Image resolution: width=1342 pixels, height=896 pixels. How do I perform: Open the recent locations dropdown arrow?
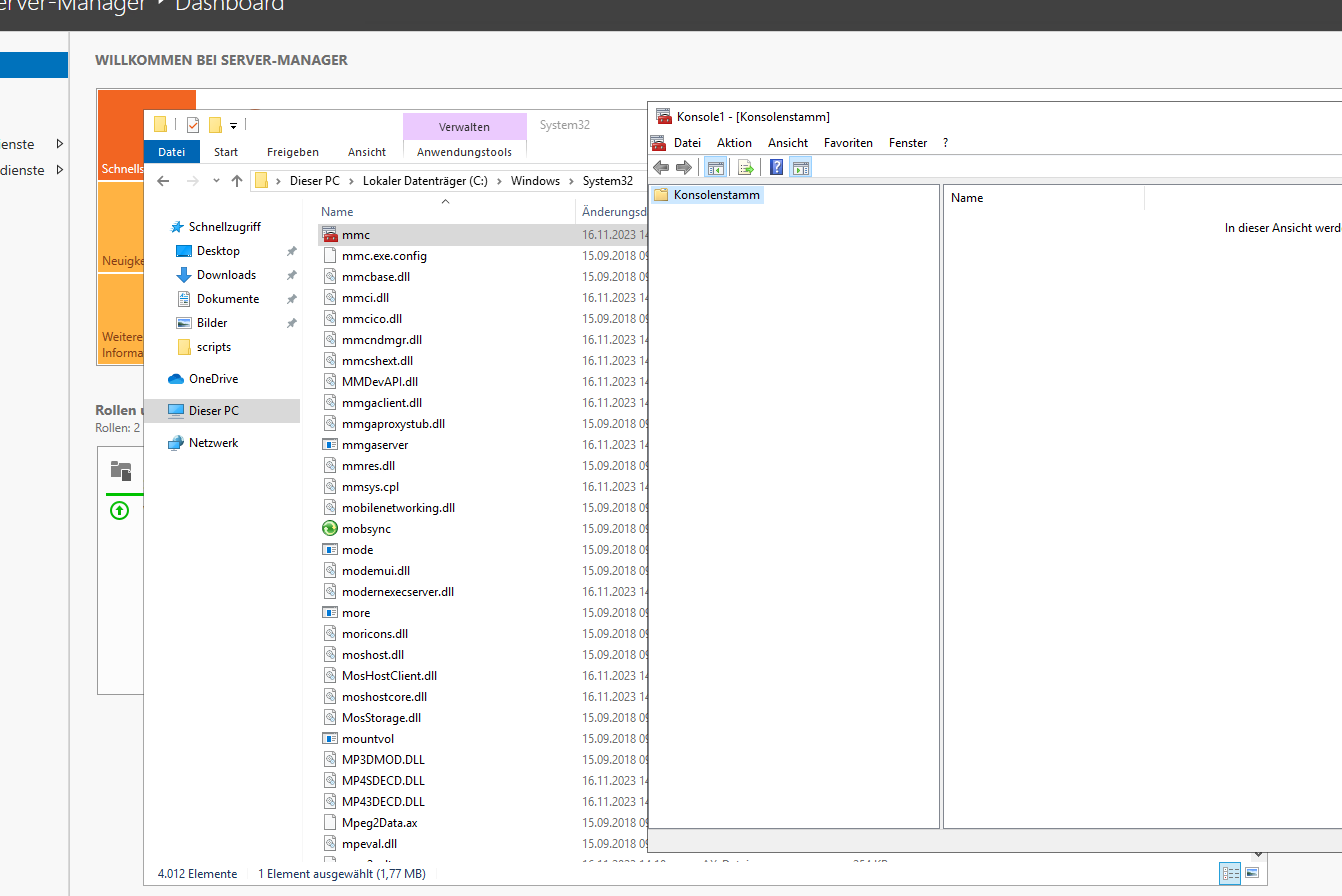pos(216,181)
